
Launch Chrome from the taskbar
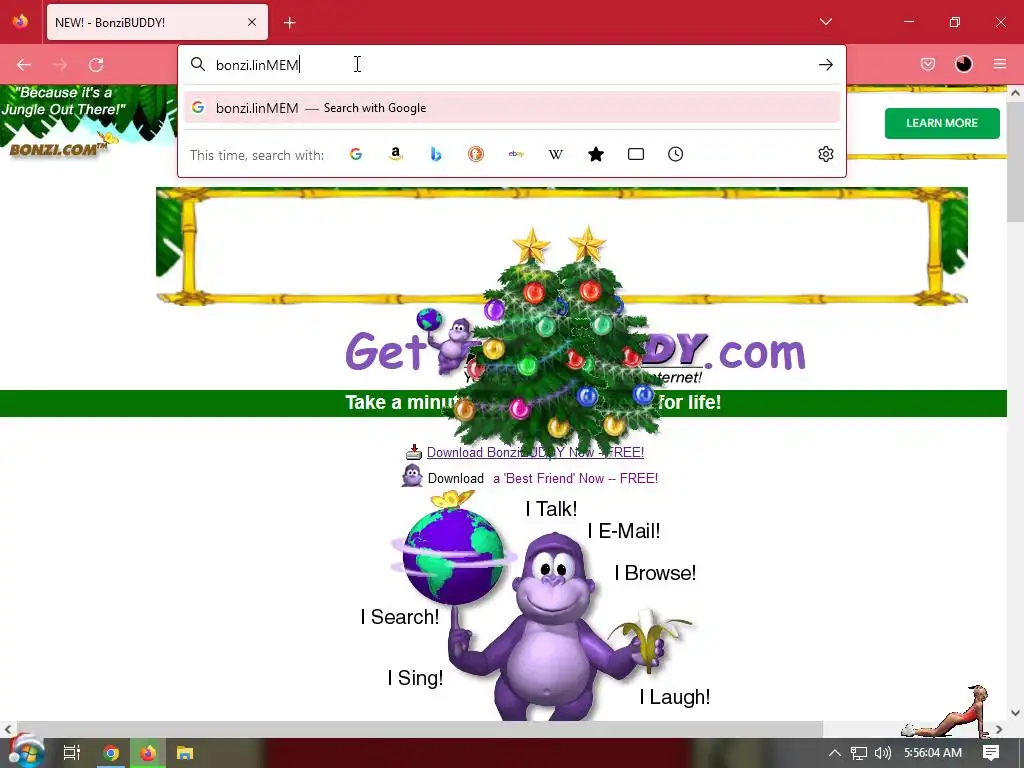pos(111,753)
